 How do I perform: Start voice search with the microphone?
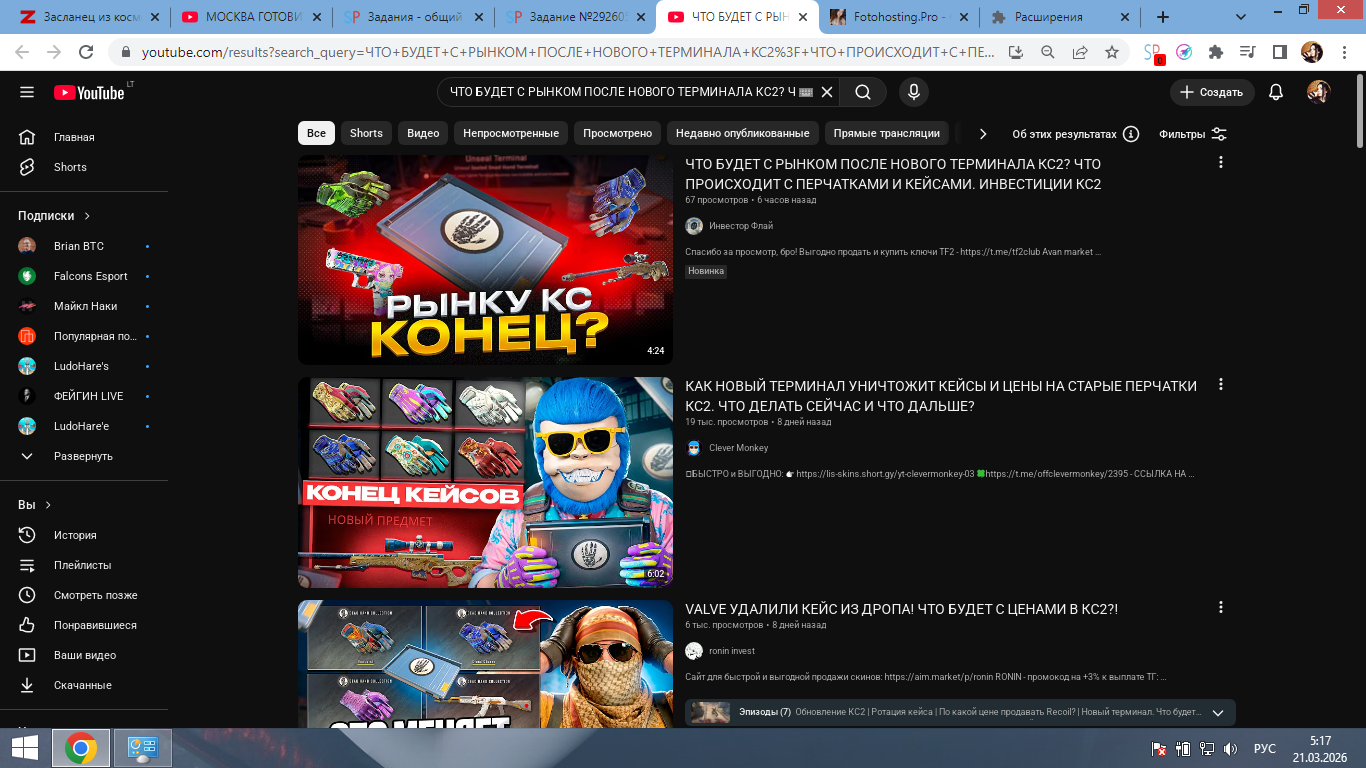913,92
